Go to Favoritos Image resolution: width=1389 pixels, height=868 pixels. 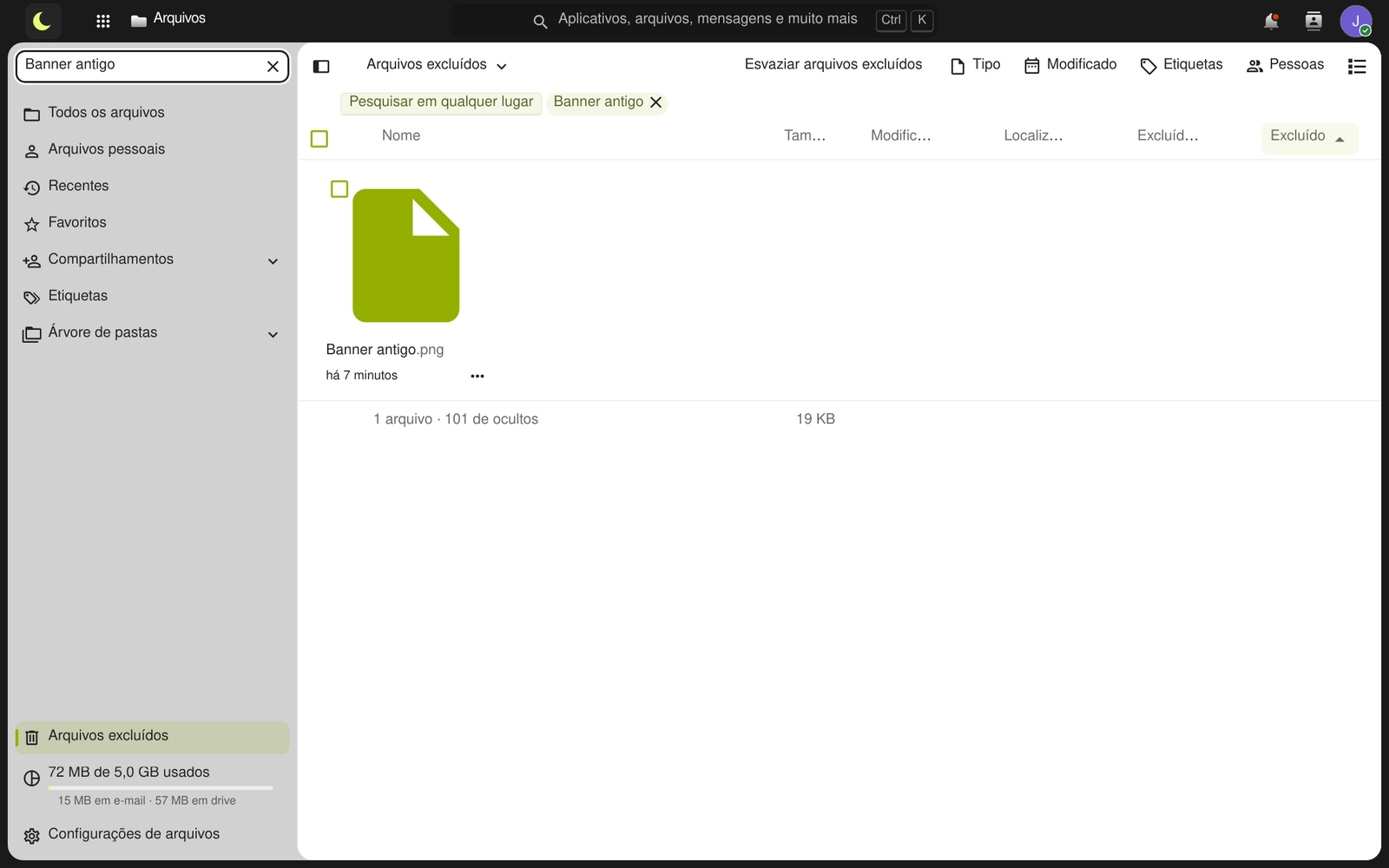[152, 223]
